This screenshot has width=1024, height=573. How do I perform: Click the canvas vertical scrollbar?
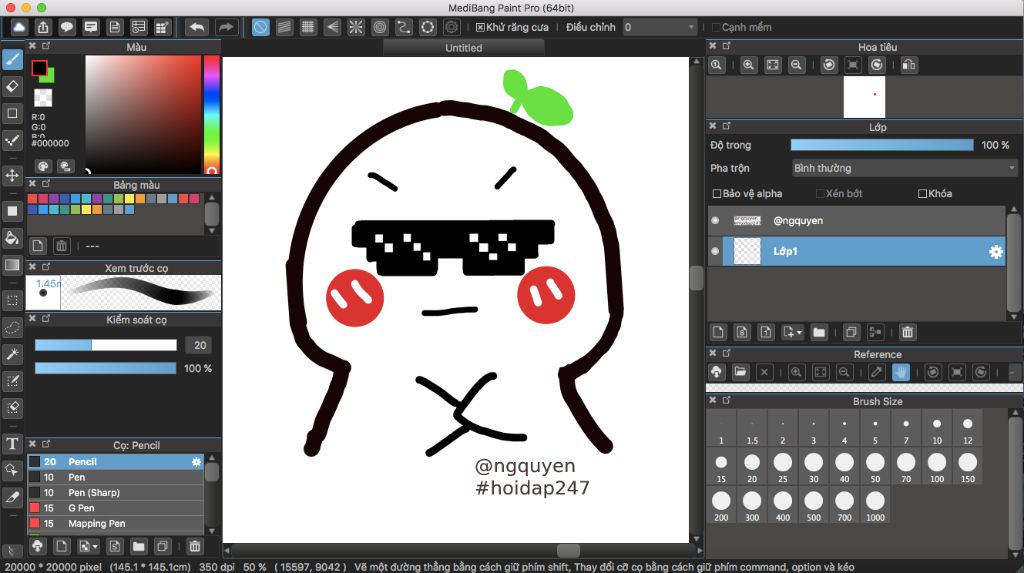pos(696,299)
